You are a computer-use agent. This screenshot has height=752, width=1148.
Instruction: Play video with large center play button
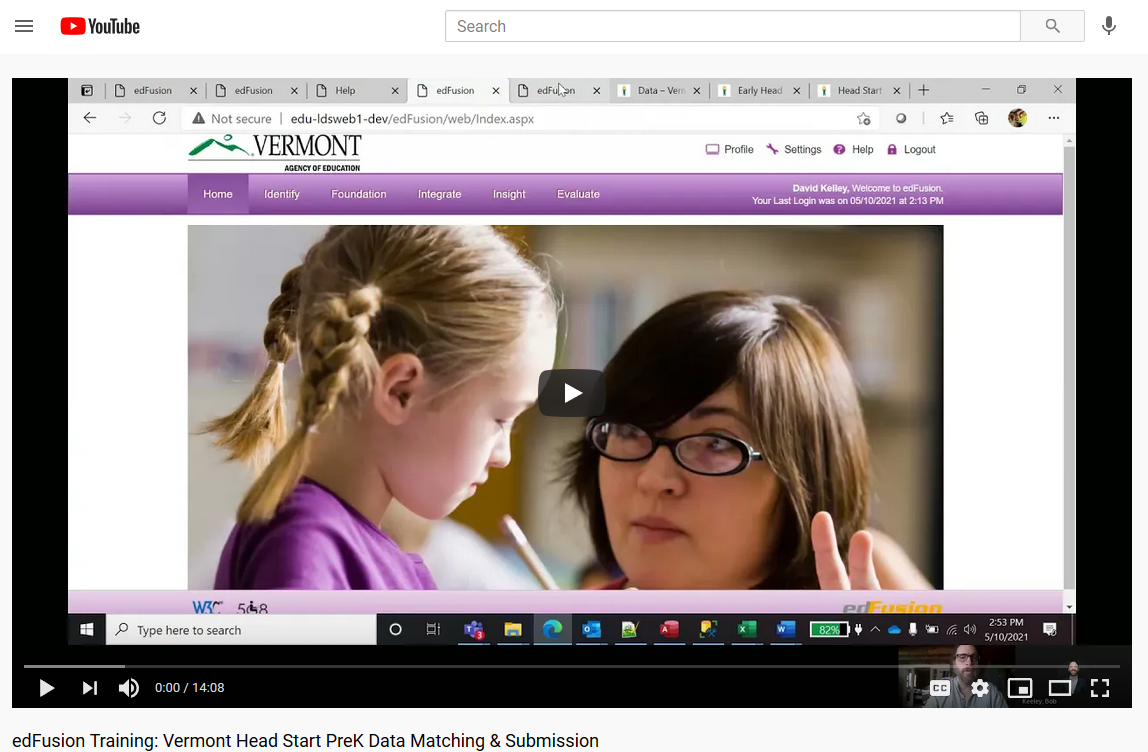[572, 393]
